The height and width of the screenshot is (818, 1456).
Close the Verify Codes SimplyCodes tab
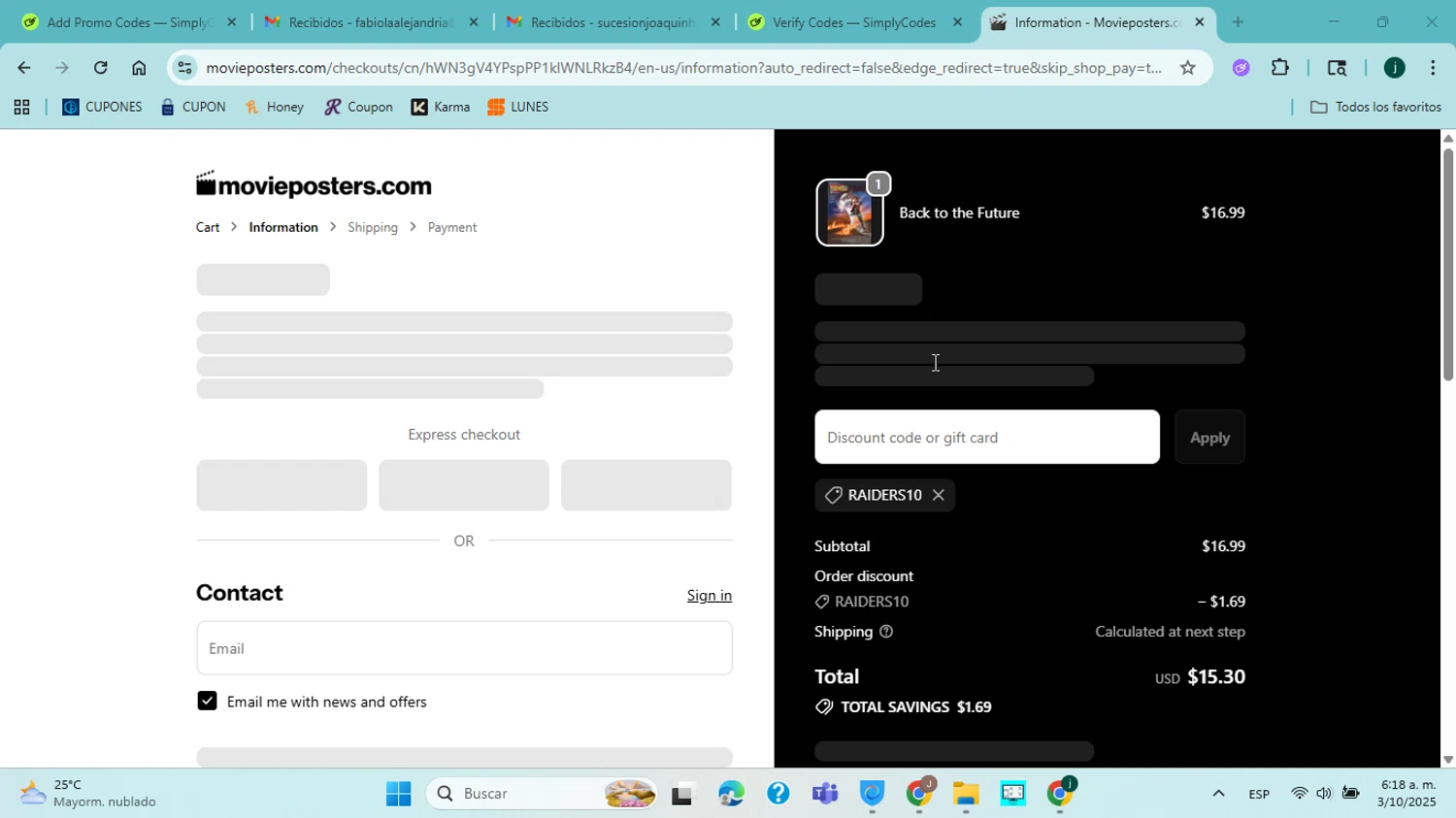957,22
